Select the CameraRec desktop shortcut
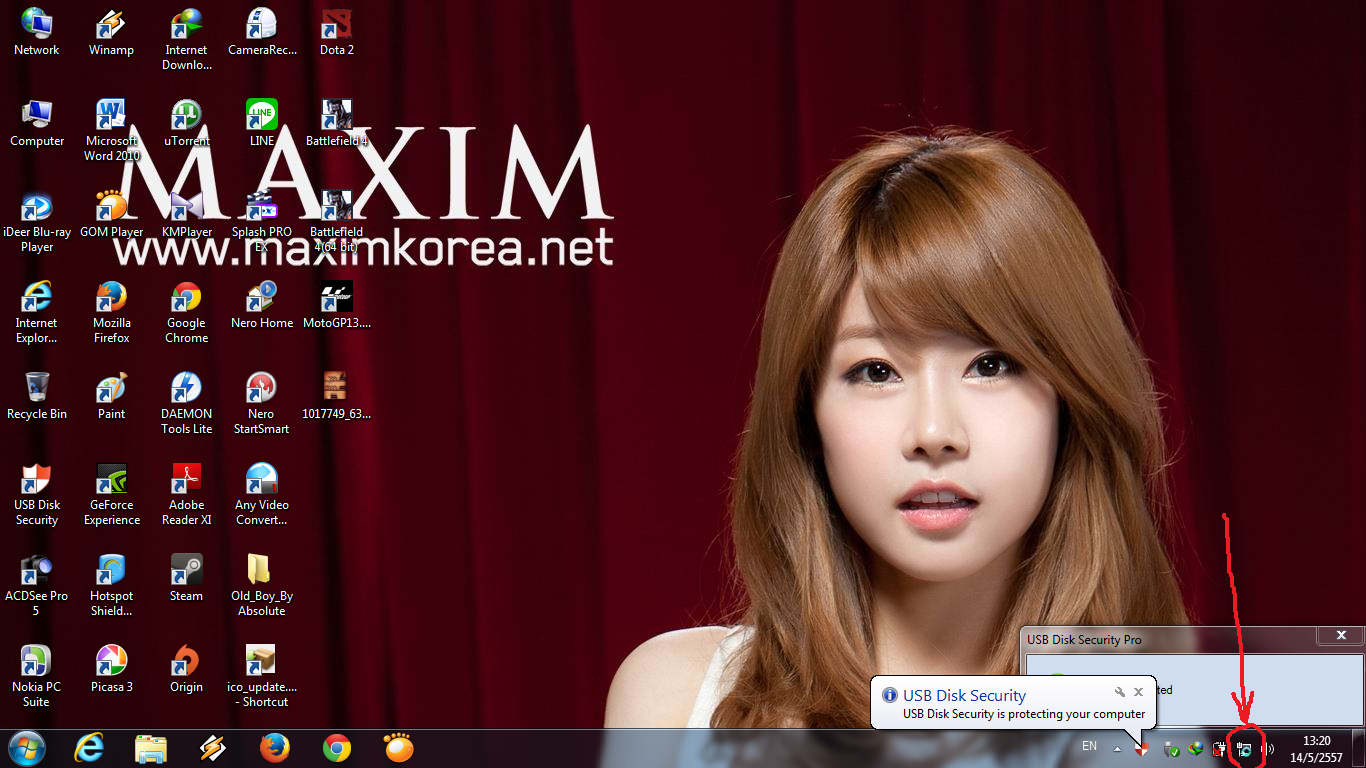1366x768 pixels. tap(261, 31)
